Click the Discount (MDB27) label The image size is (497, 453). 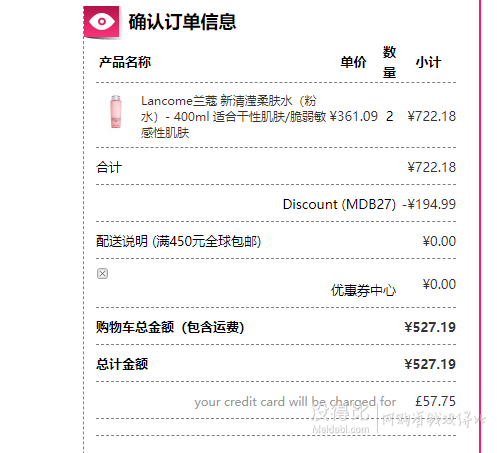tap(339, 204)
